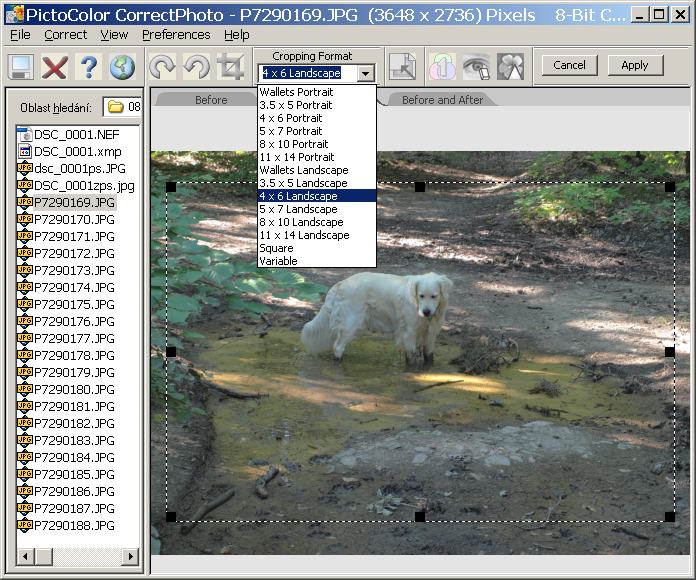Open the Preferences menu
Viewport: 696px width, 580px height.
tap(176, 34)
